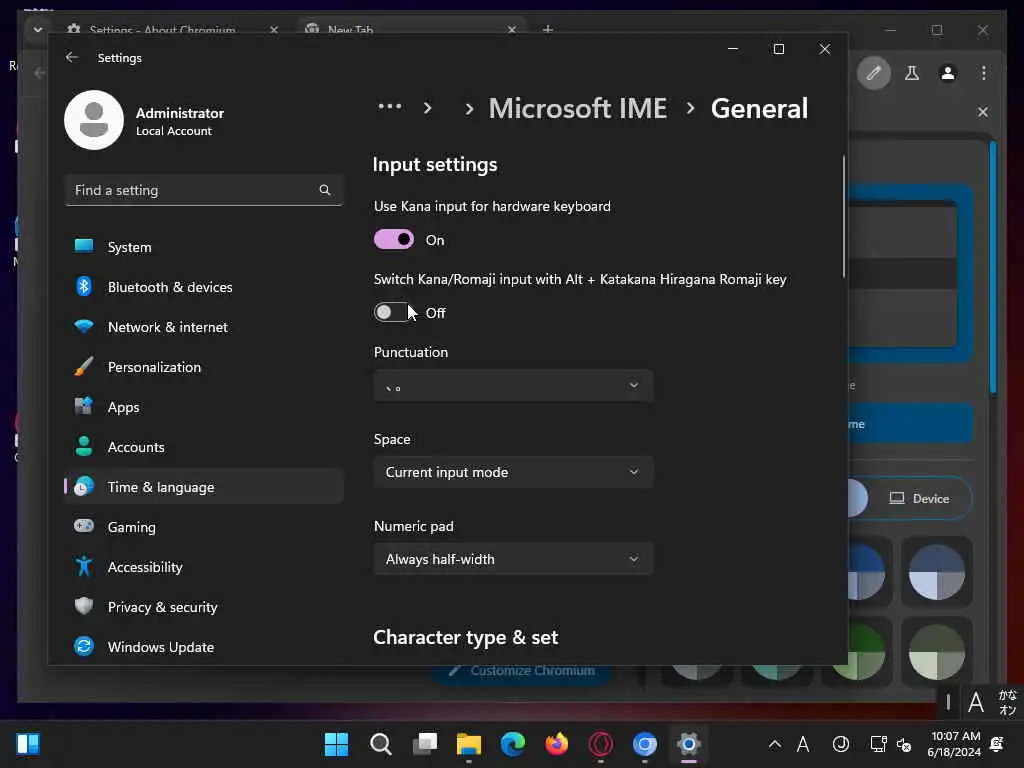Viewport: 1024px width, 768px height.
Task: Click IME input mode A indicator in tray
Action: (x=803, y=744)
